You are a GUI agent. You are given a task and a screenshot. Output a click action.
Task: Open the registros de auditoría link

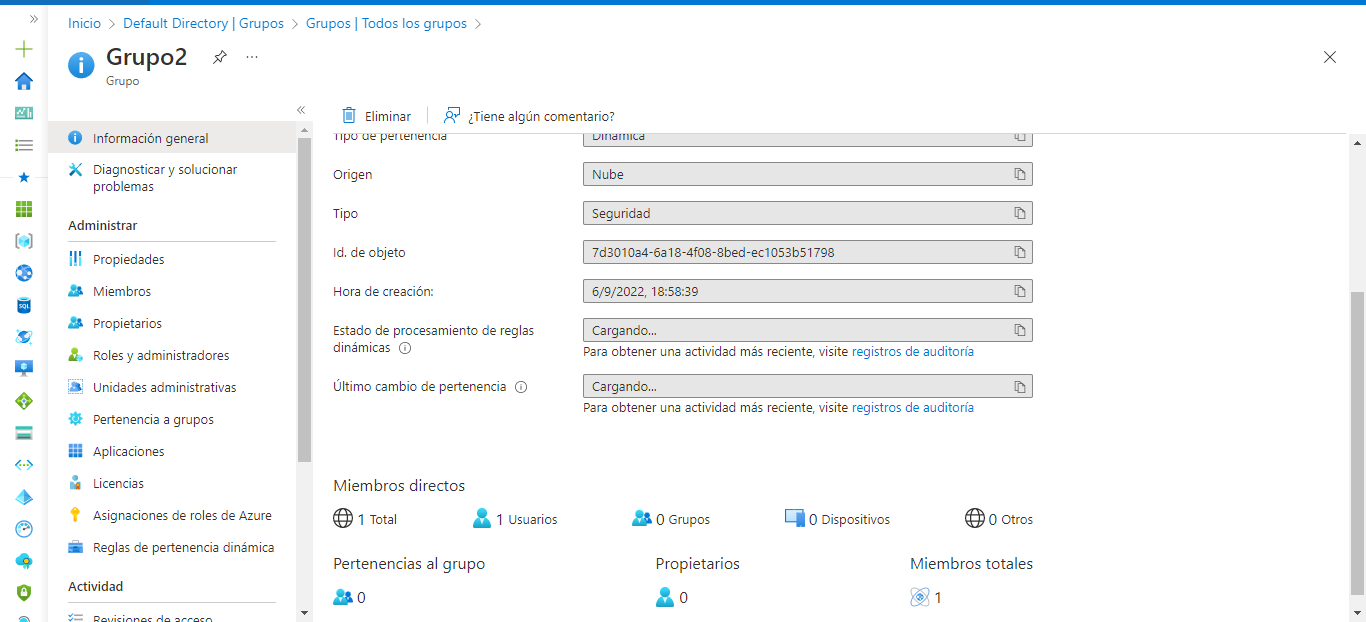point(913,351)
